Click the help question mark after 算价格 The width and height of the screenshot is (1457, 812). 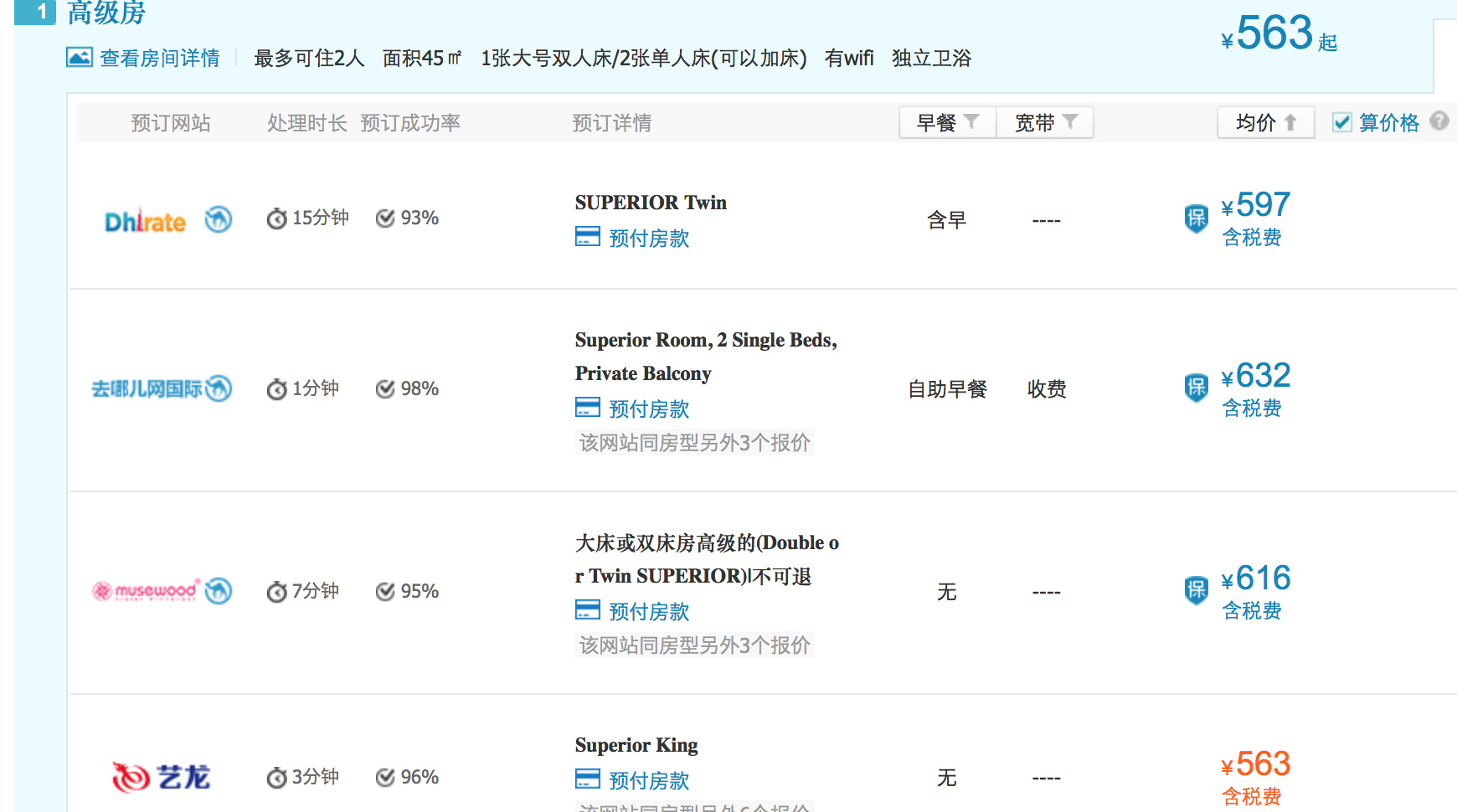[x=1439, y=121]
